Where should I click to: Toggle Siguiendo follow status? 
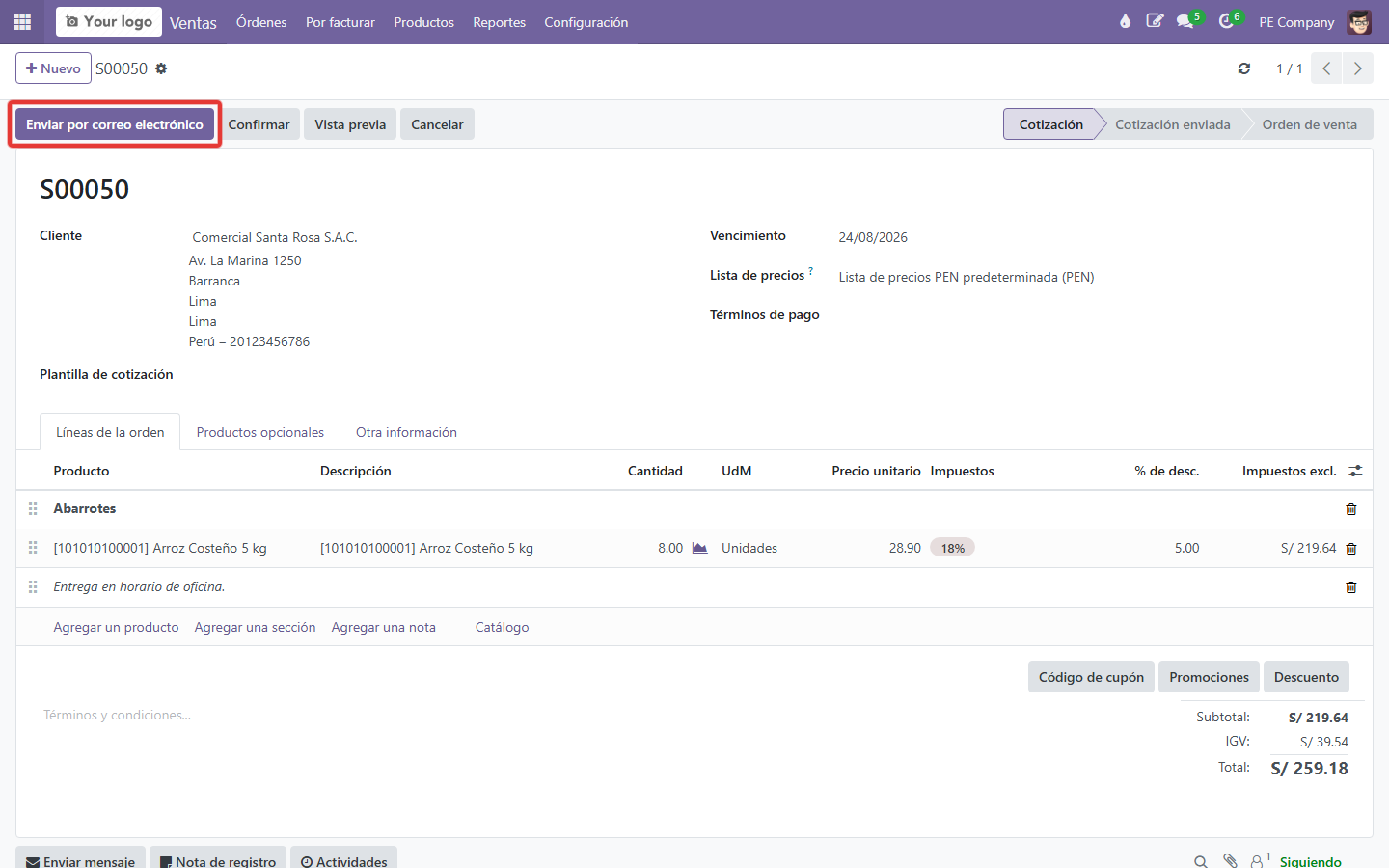click(x=1310, y=861)
